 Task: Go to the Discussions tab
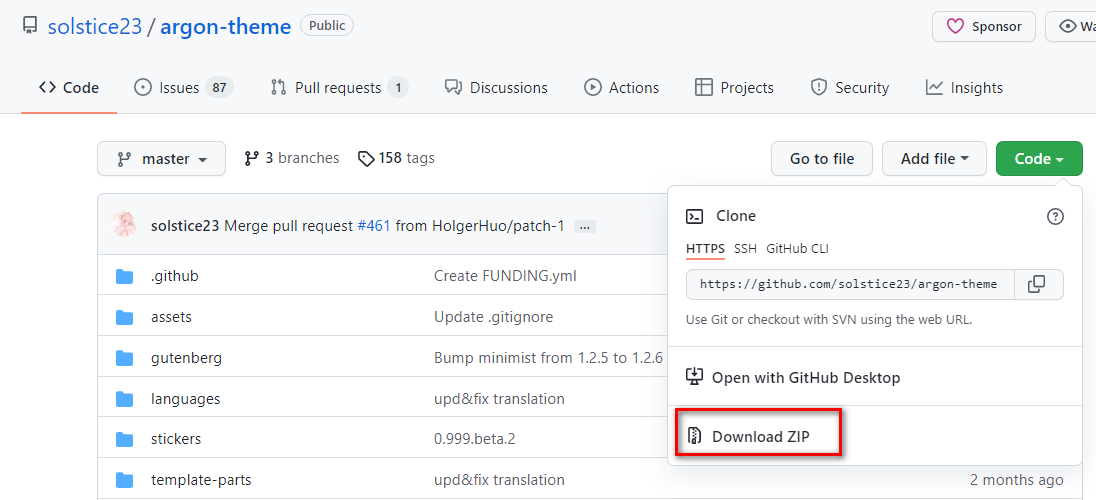click(x=496, y=87)
